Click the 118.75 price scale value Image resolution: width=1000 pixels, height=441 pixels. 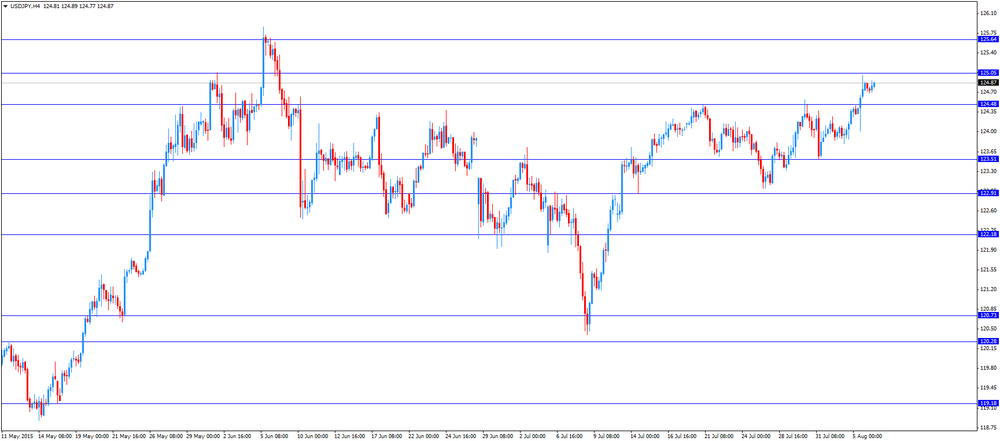(x=989, y=428)
